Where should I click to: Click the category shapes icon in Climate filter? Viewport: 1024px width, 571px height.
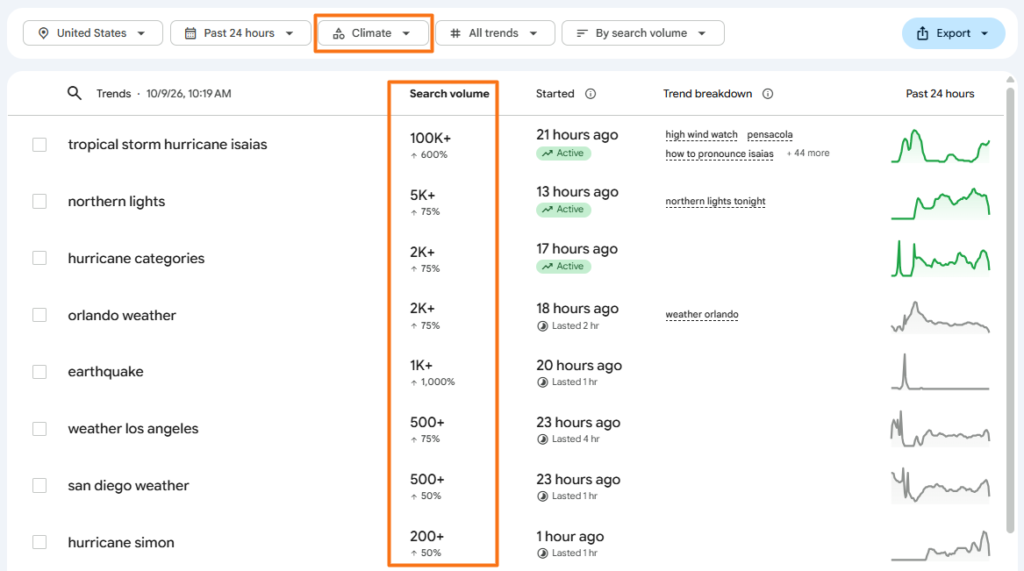[338, 33]
